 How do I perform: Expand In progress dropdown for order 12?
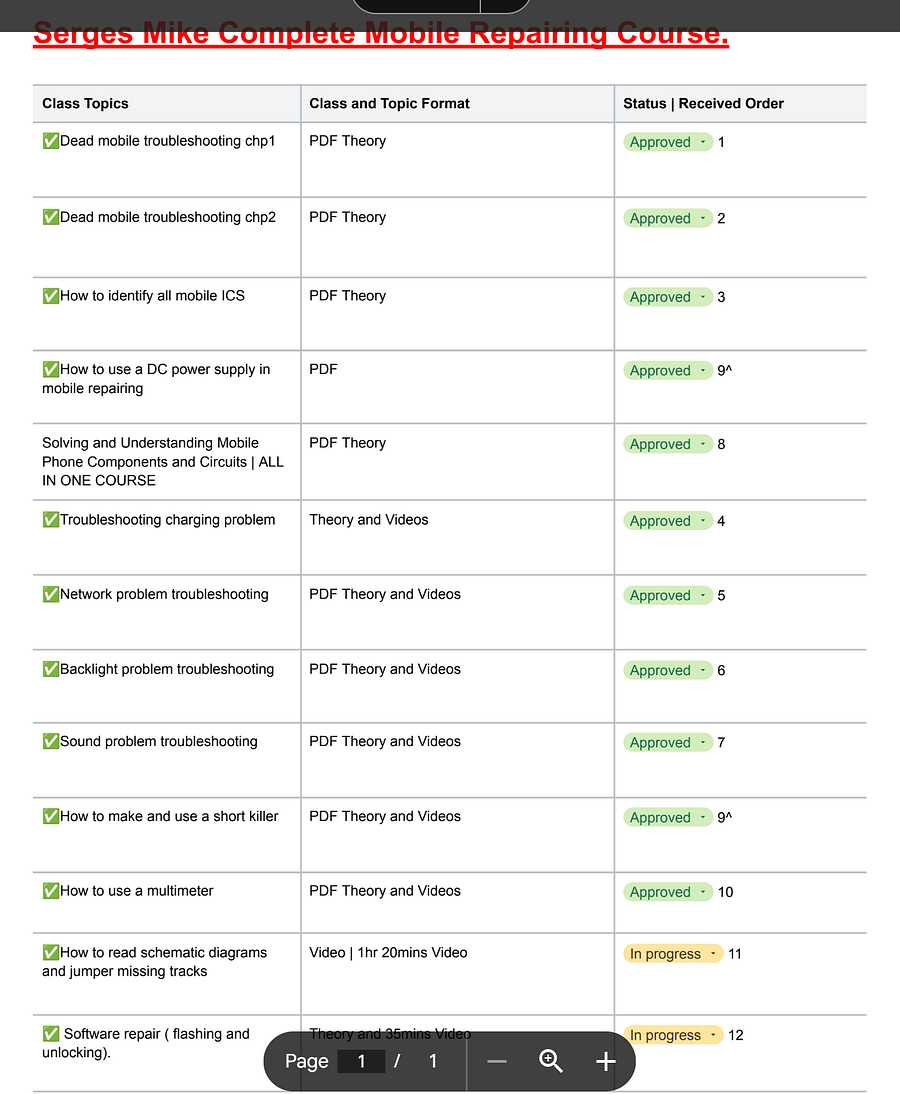pyautogui.click(x=673, y=1035)
